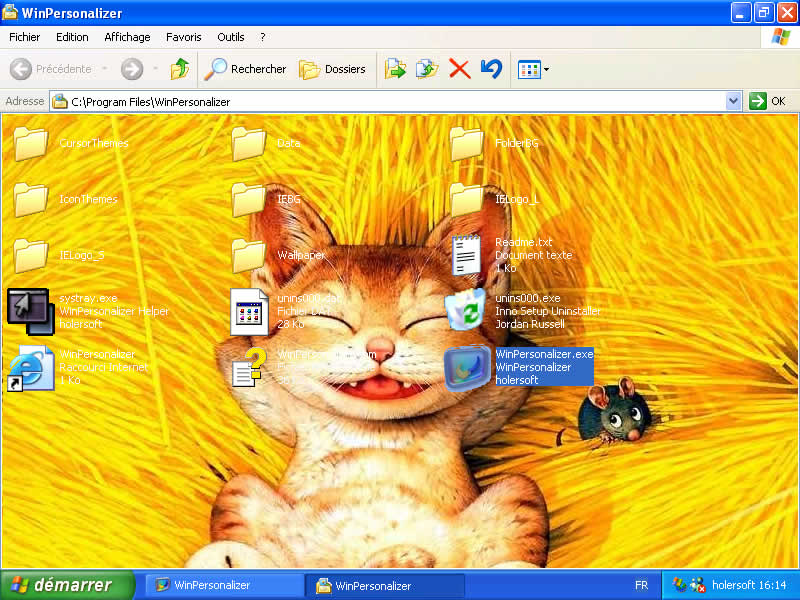The image size is (800, 600).
Task: Open the Data folder
Action: [248, 144]
